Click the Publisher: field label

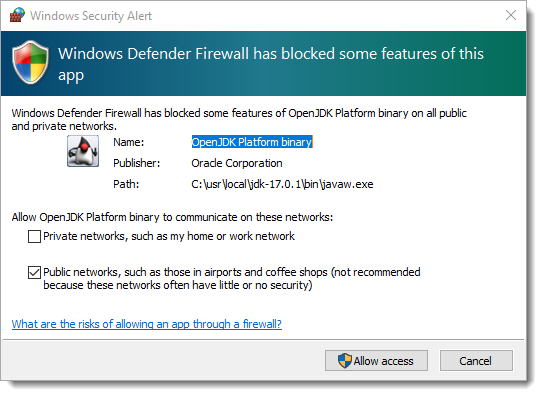[x=137, y=163]
